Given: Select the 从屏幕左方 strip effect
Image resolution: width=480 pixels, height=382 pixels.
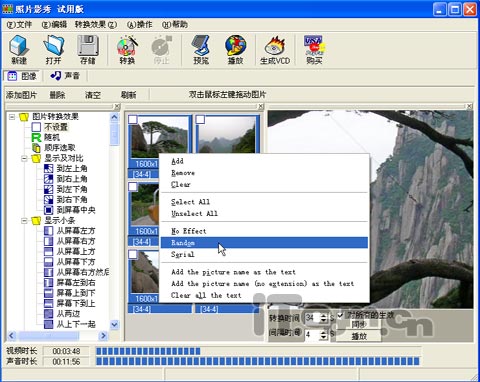Looking at the screenshot, I should click(49, 231).
